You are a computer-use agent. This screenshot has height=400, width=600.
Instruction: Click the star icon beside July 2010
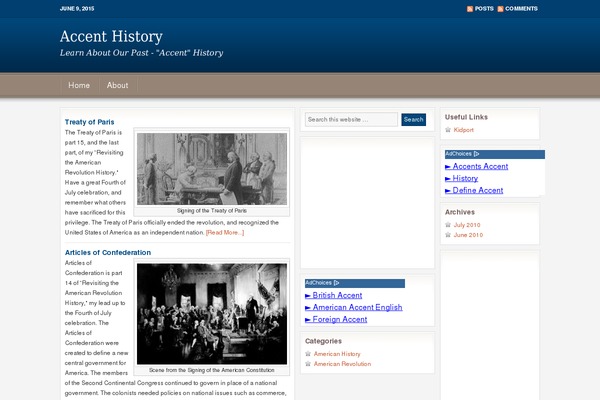point(448,225)
